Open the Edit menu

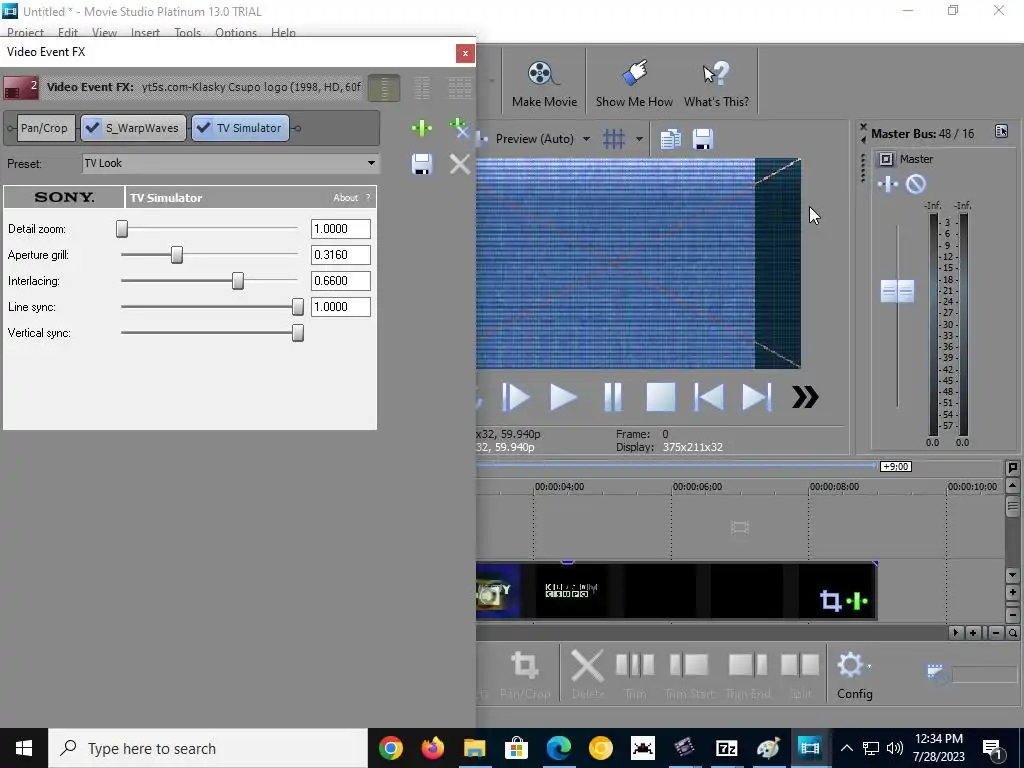pyautogui.click(x=68, y=33)
